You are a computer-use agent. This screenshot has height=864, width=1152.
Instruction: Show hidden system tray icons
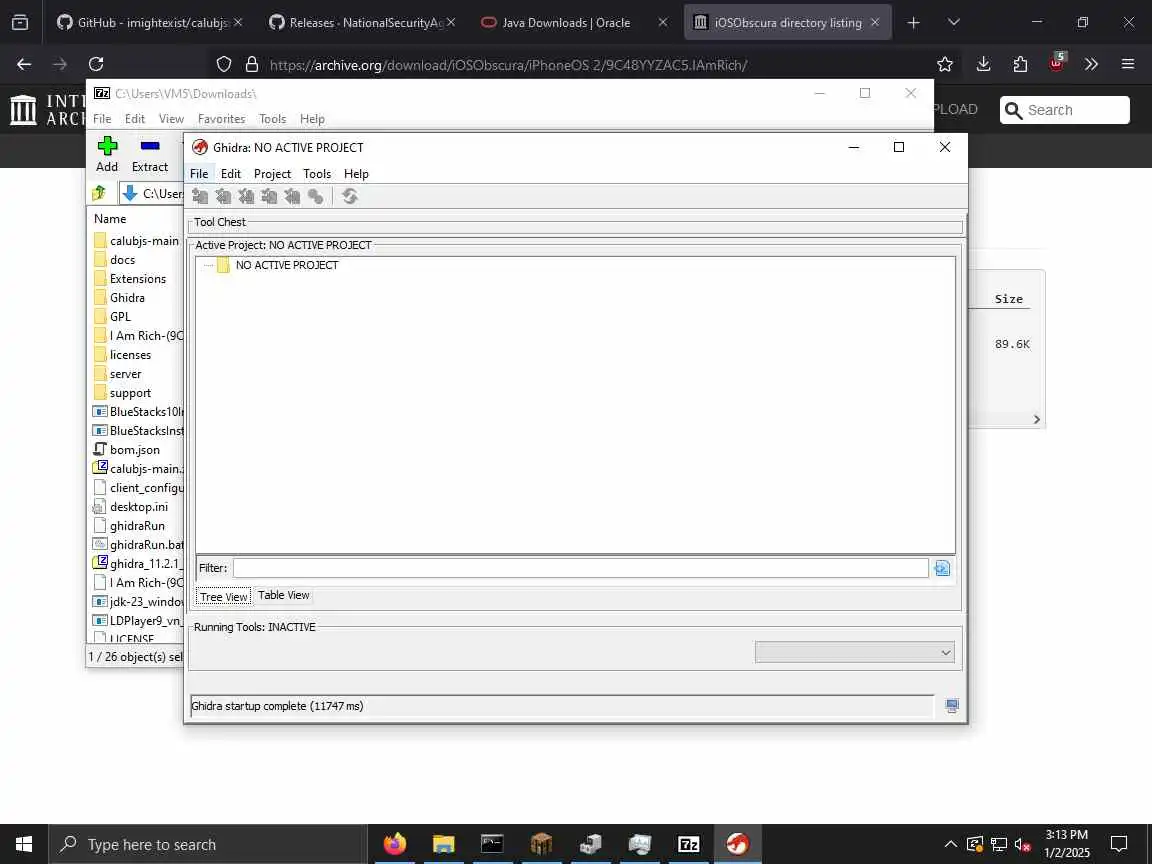tap(950, 844)
